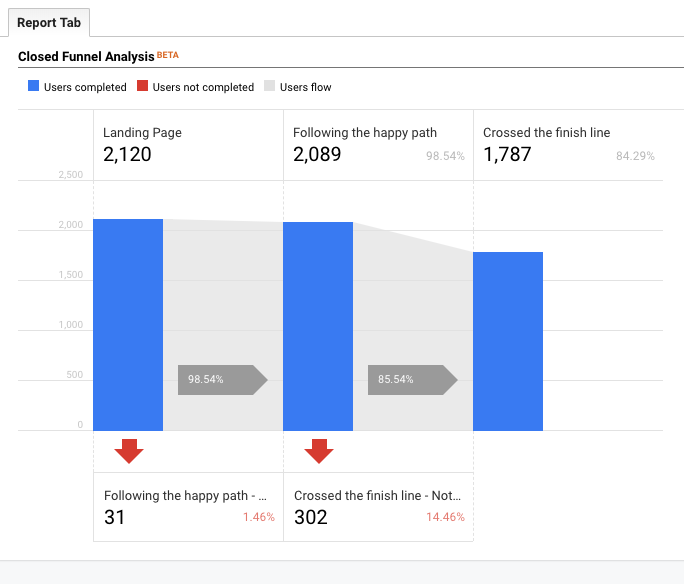Click the 98.54% flow arrow badge
The height and width of the screenshot is (584, 684).
click(x=222, y=380)
